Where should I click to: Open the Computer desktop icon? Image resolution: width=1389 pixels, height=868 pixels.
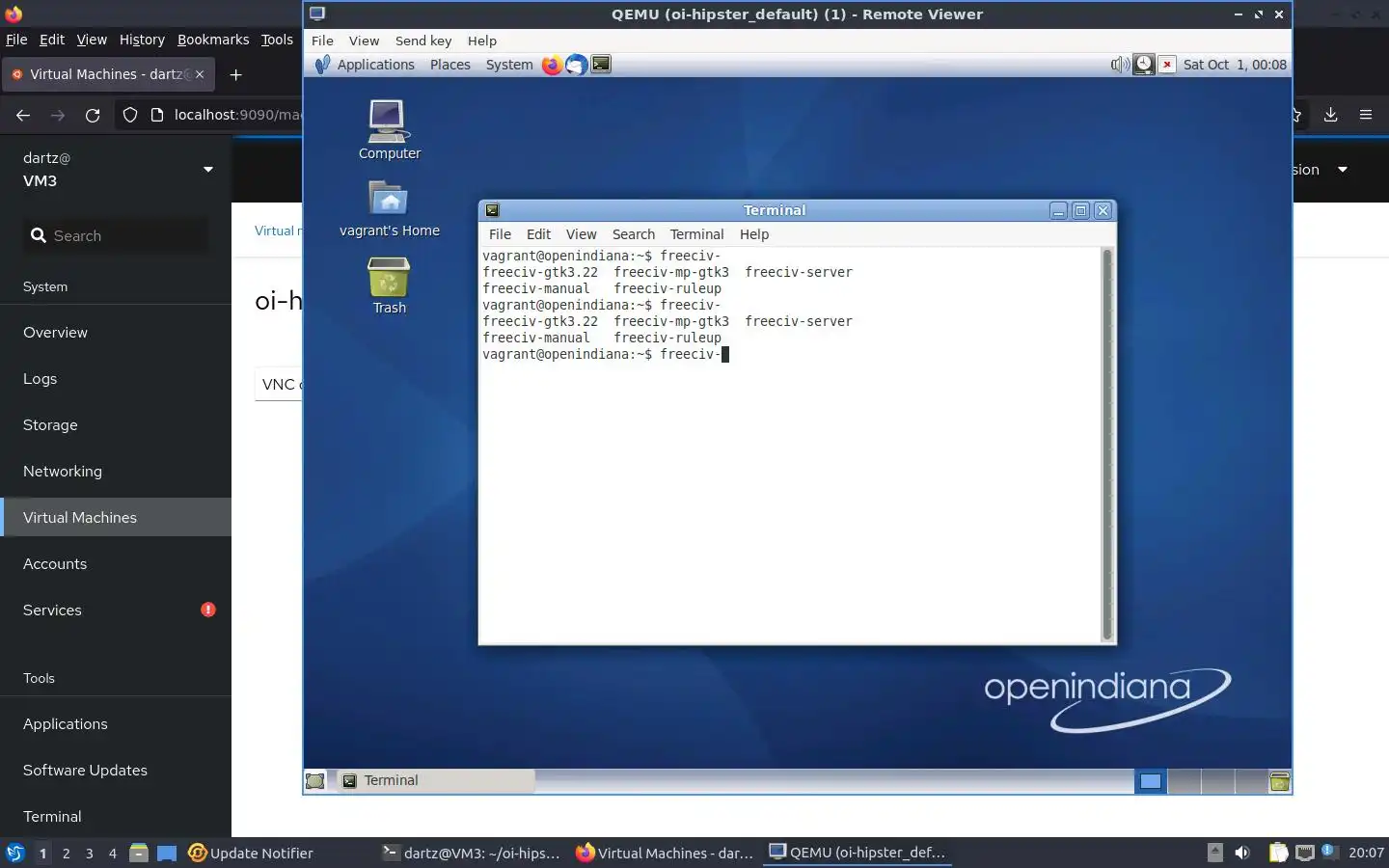(390, 130)
